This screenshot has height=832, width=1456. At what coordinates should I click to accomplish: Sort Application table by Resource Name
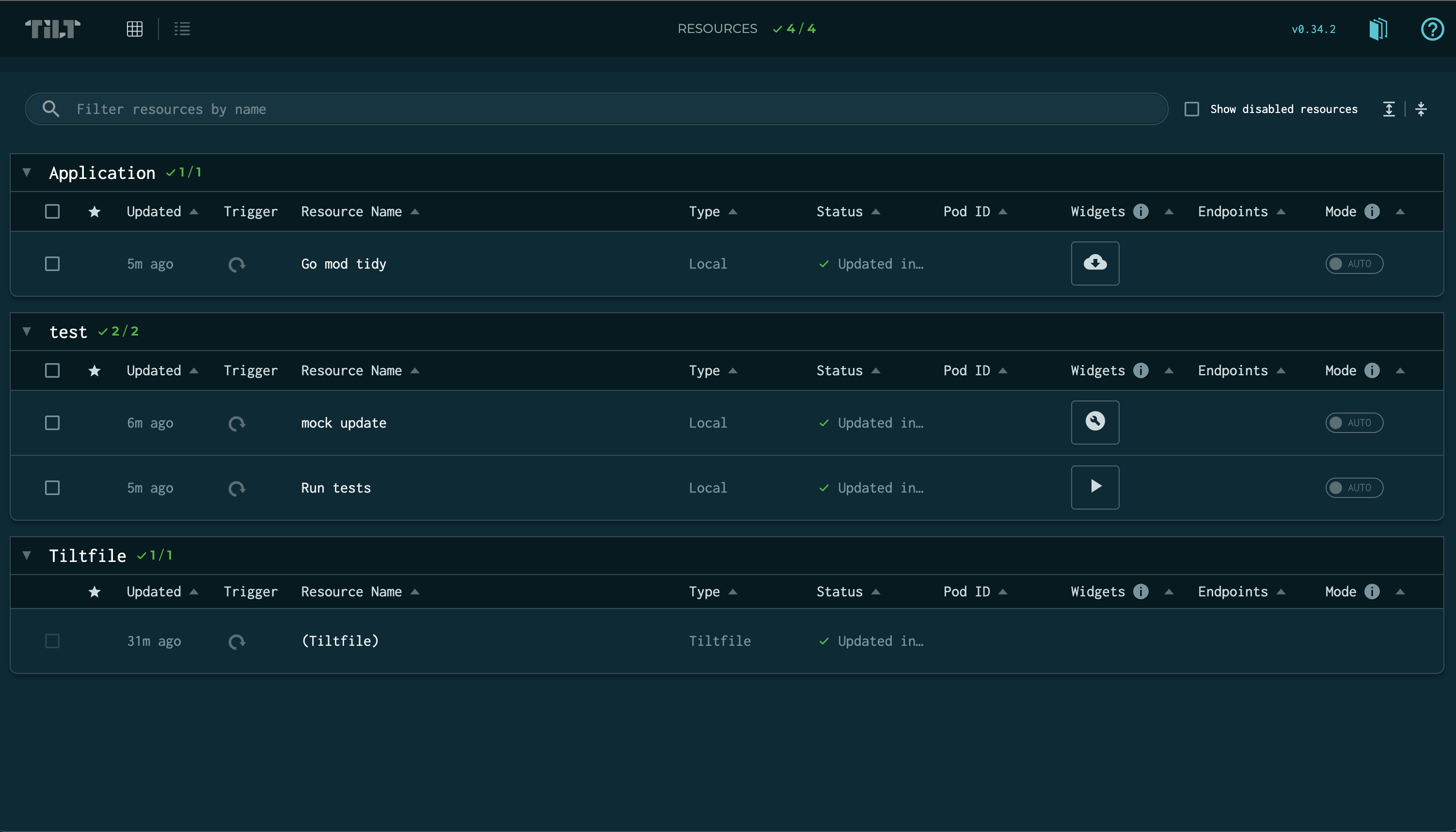pyautogui.click(x=360, y=211)
